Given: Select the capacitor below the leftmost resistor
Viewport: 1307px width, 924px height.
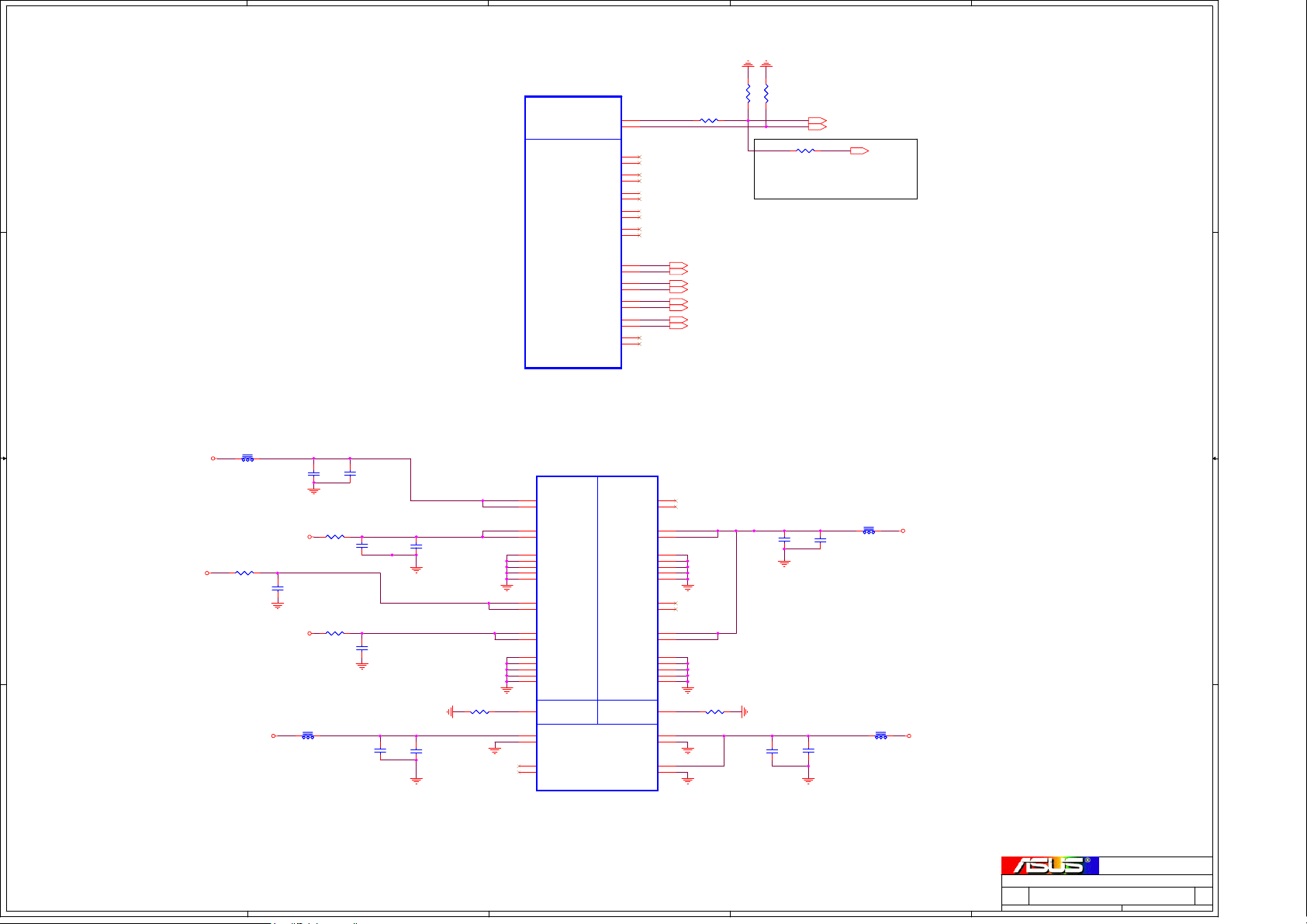Looking at the screenshot, I should (278, 589).
